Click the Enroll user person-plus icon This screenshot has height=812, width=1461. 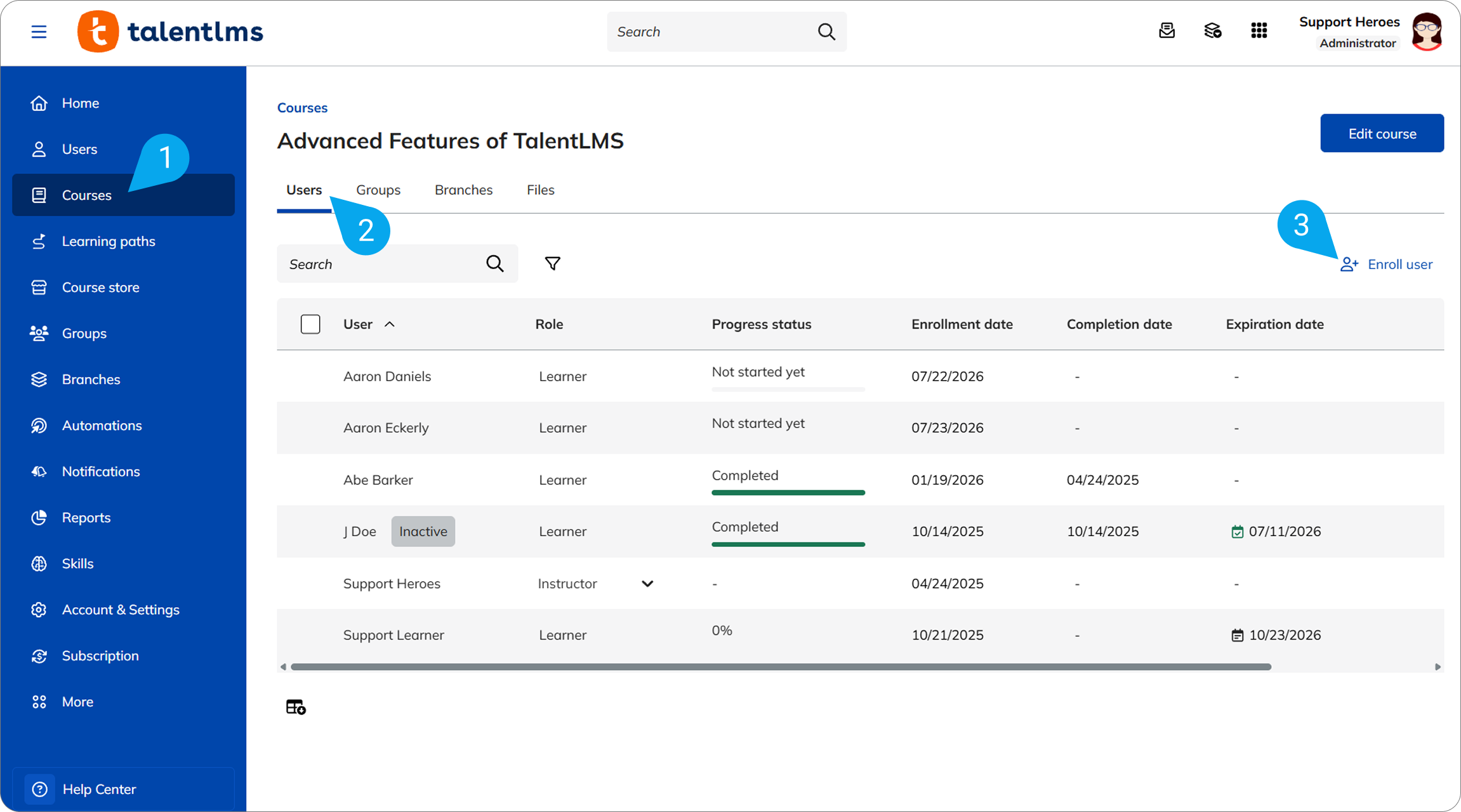pyautogui.click(x=1349, y=265)
